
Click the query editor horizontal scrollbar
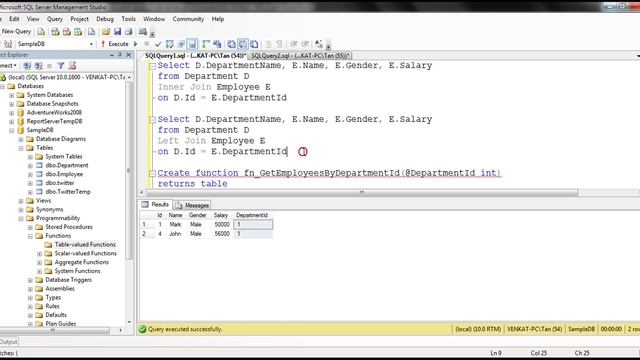(362, 192)
